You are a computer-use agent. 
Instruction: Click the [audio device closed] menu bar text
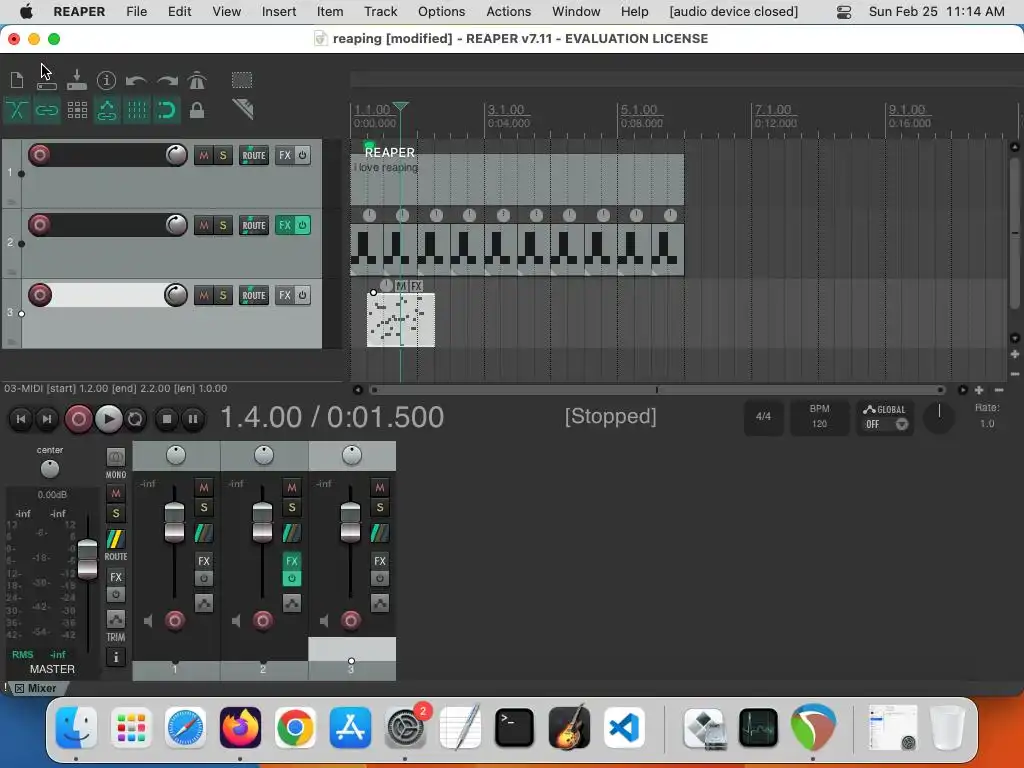click(x=733, y=12)
